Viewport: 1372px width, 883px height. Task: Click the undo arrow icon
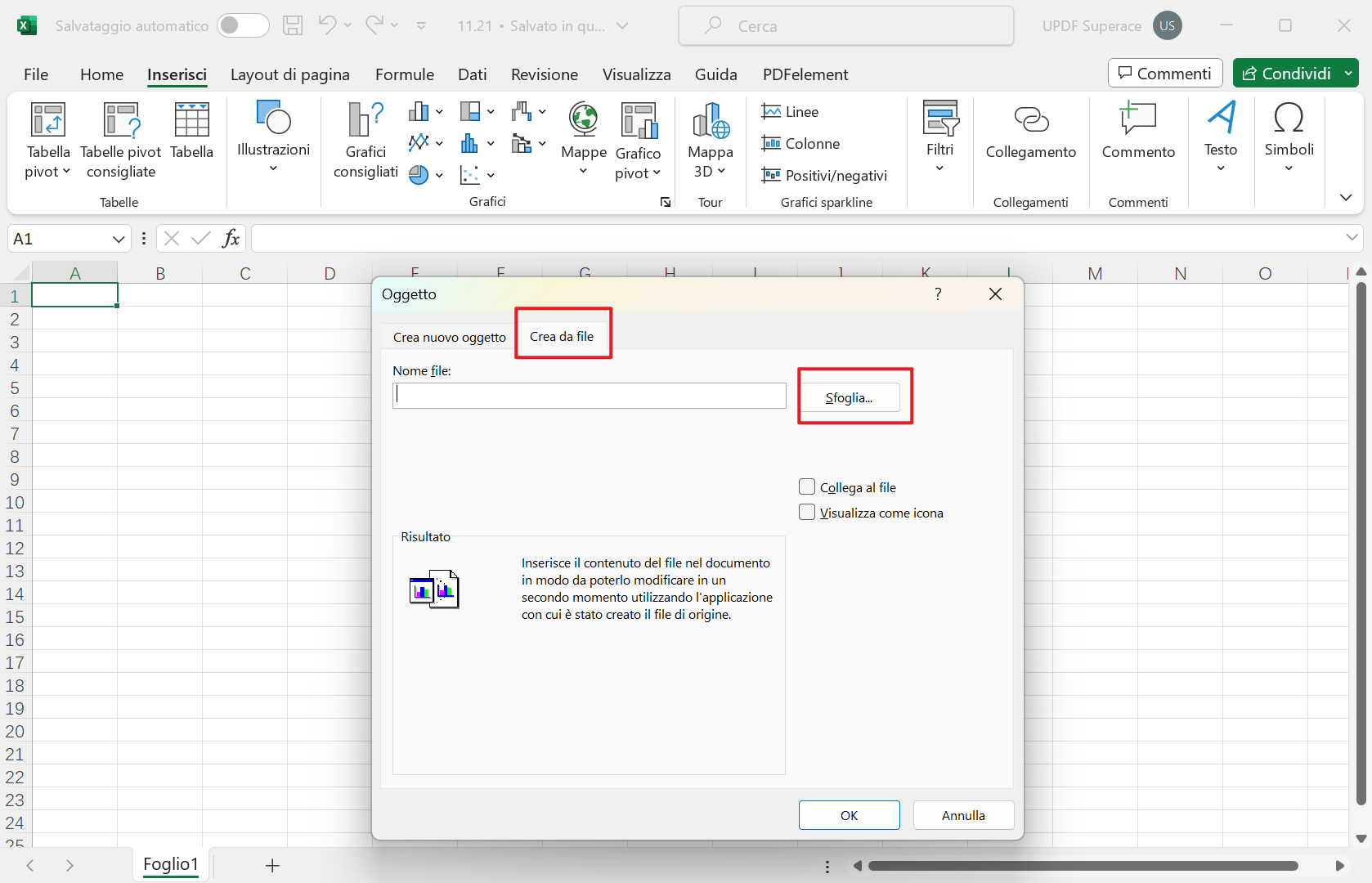pyautogui.click(x=327, y=25)
